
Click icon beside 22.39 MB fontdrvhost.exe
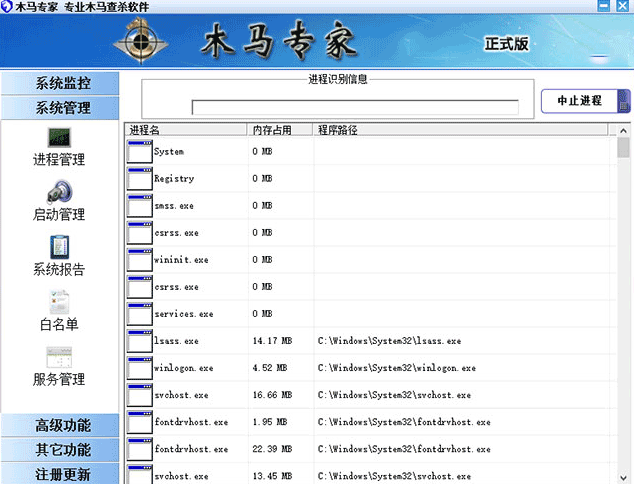139,449
